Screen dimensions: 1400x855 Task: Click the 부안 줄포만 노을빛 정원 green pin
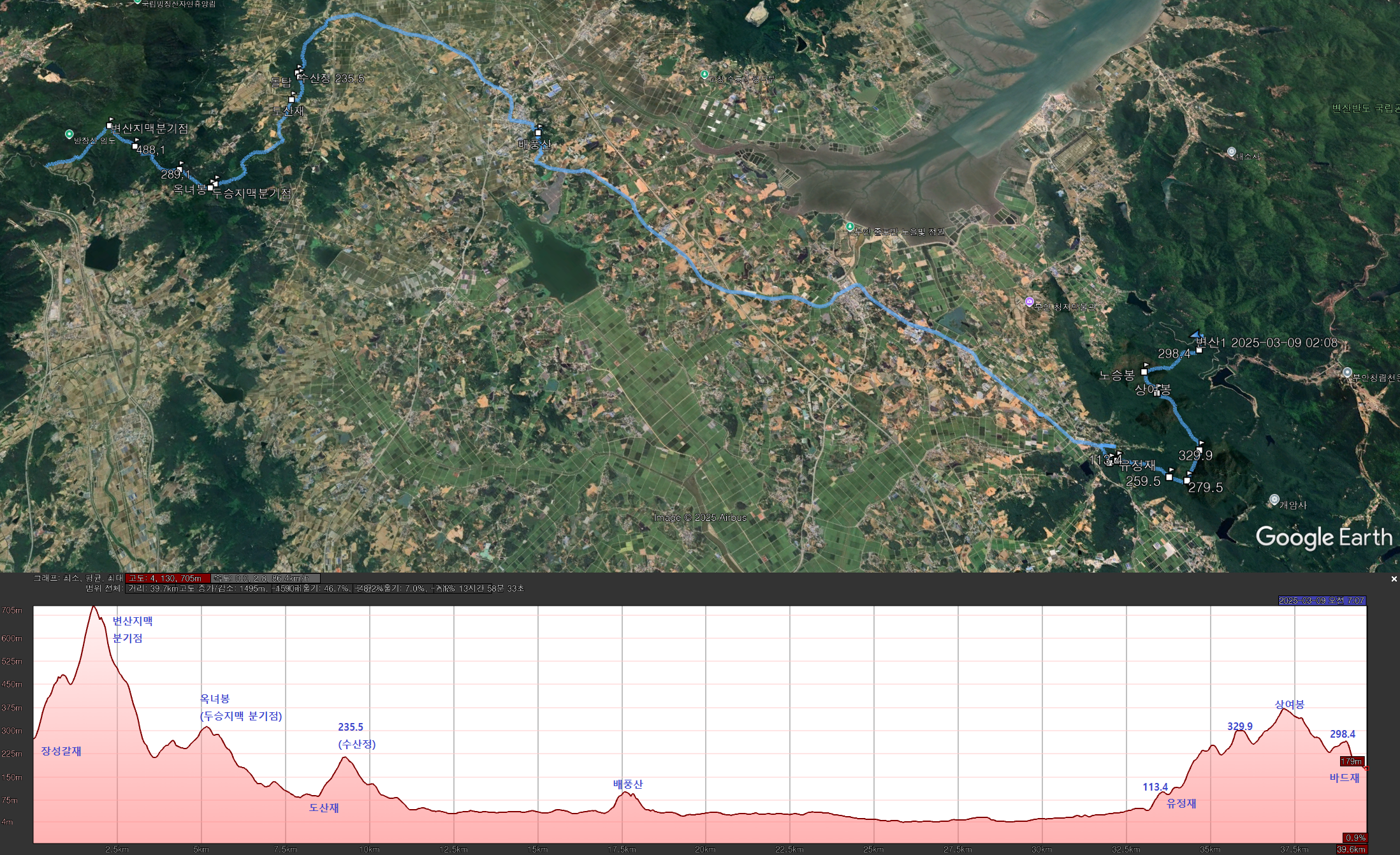coord(849,227)
